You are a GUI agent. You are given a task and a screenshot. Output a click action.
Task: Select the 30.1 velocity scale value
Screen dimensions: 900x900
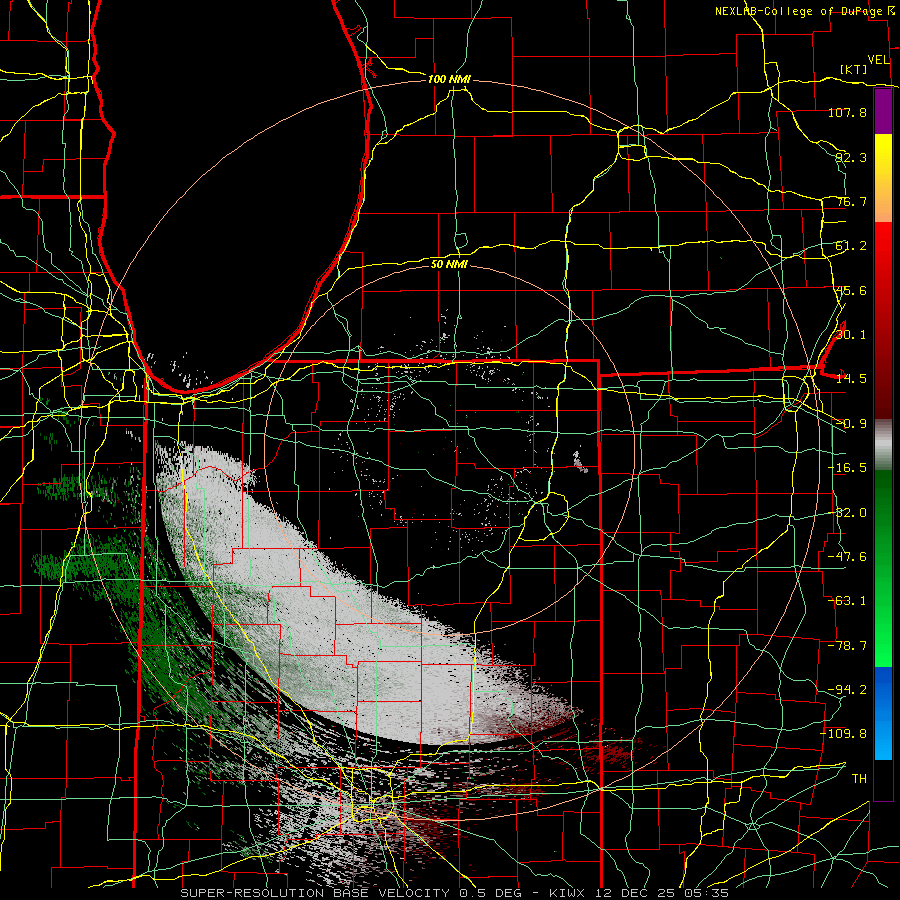coord(851,335)
